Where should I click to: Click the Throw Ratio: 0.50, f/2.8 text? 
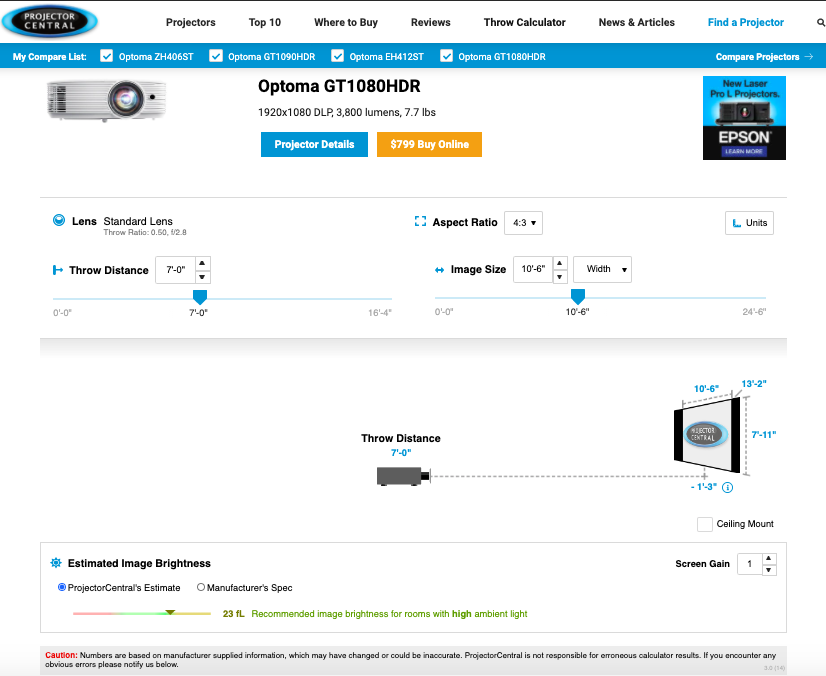point(145,232)
